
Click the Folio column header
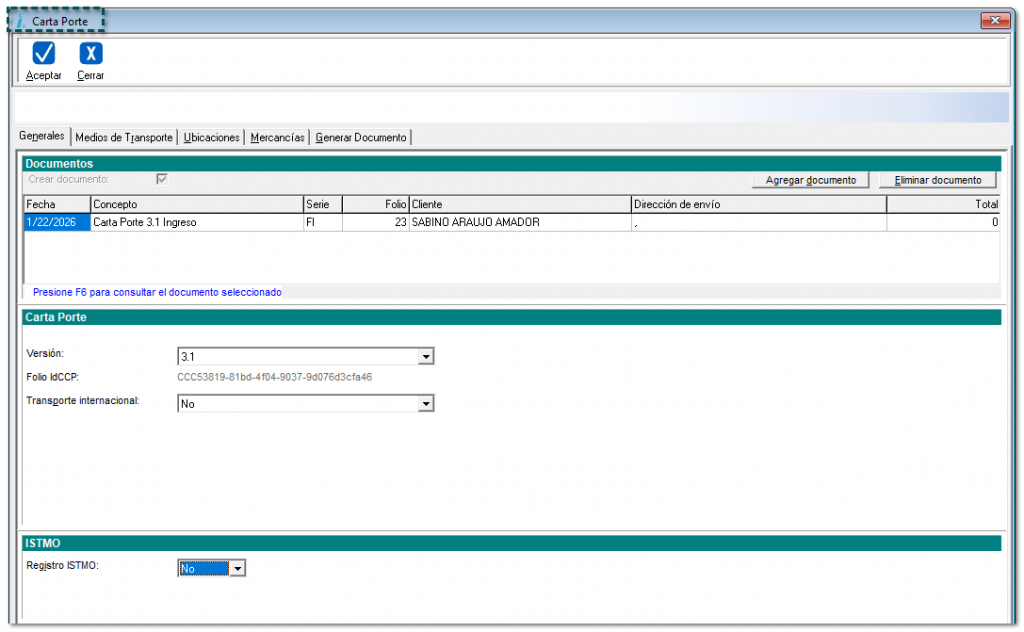[x=375, y=205]
